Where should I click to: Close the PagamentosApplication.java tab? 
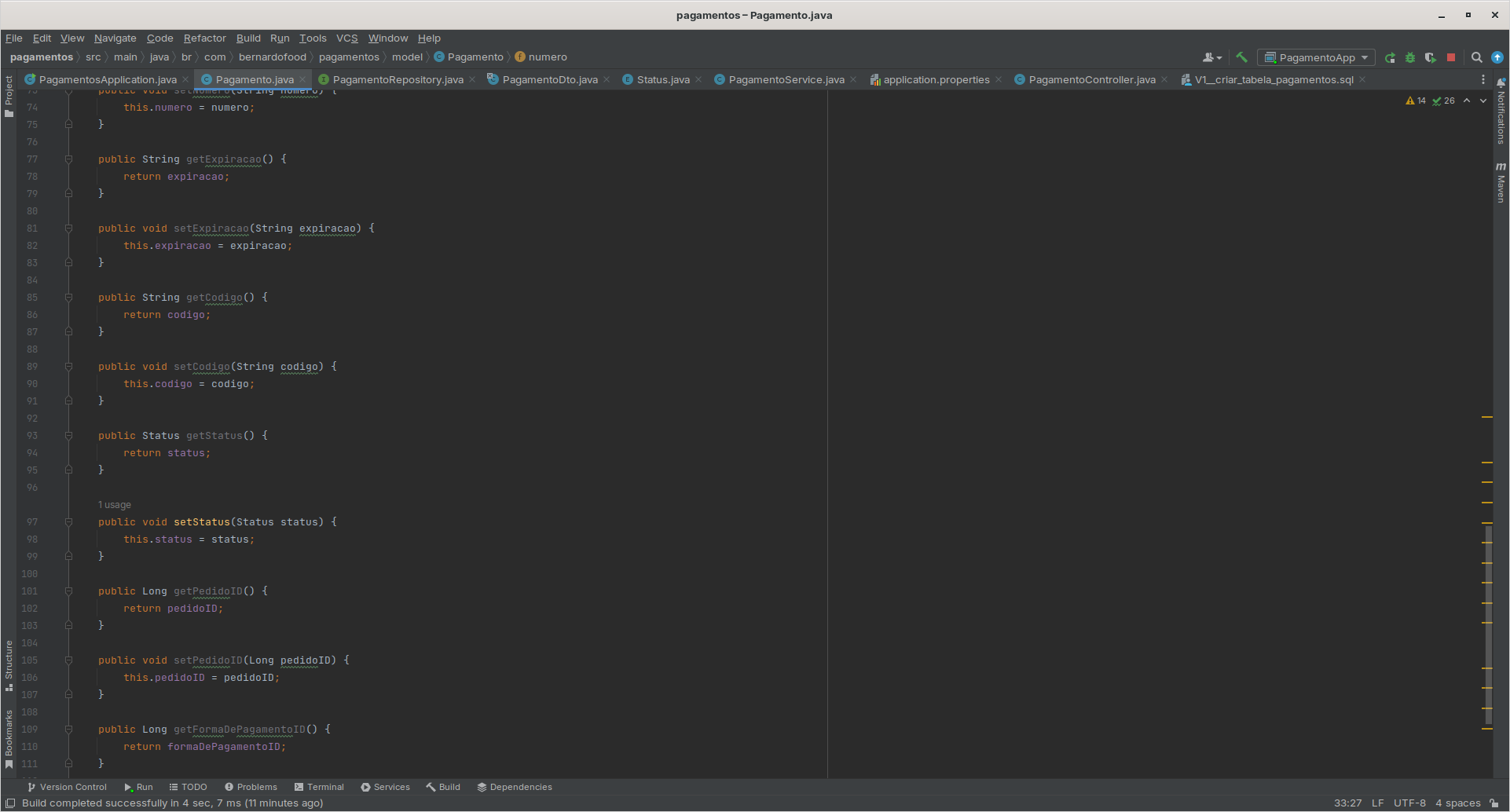pyautogui.click(x=185, y=79)
